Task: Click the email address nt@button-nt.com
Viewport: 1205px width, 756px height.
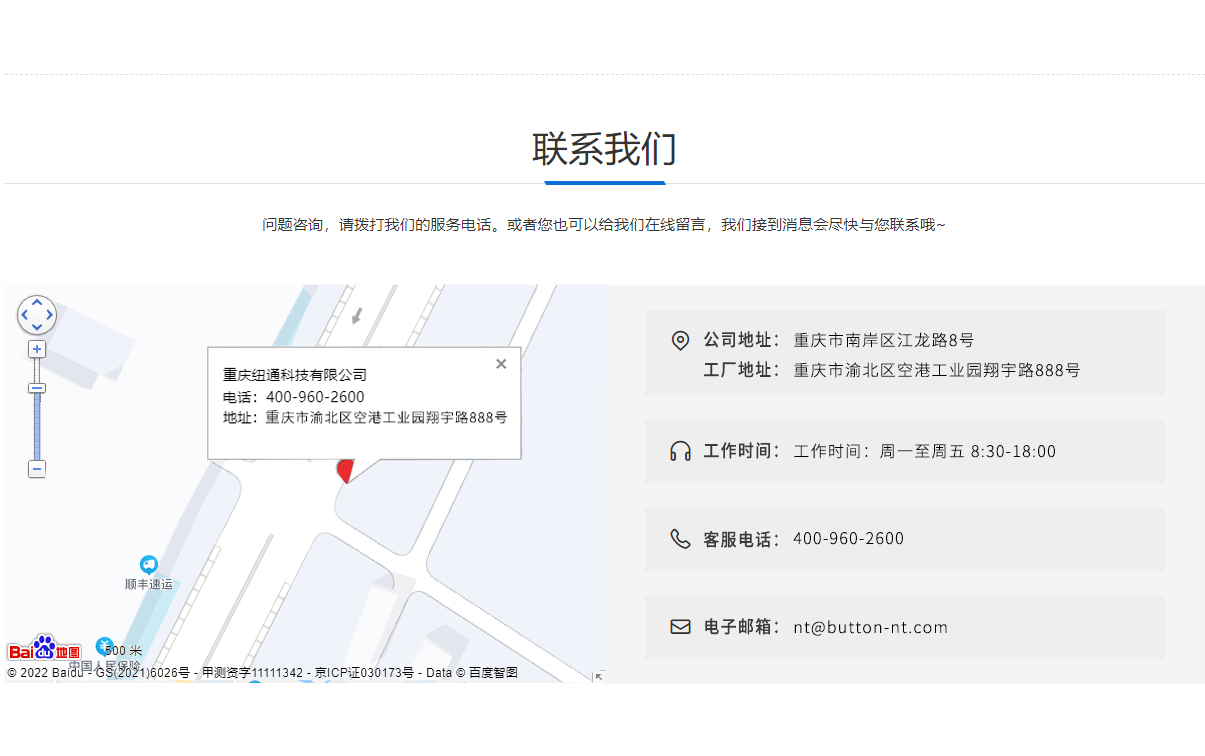Action: click(871, 627)
